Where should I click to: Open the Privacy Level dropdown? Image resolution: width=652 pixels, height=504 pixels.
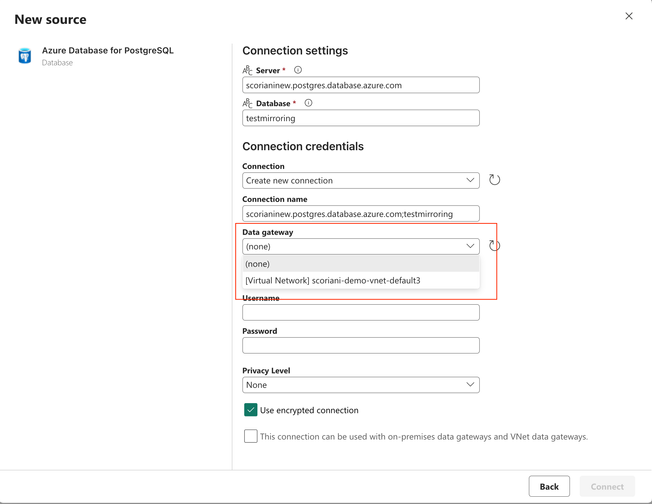(x=361, y=385)
